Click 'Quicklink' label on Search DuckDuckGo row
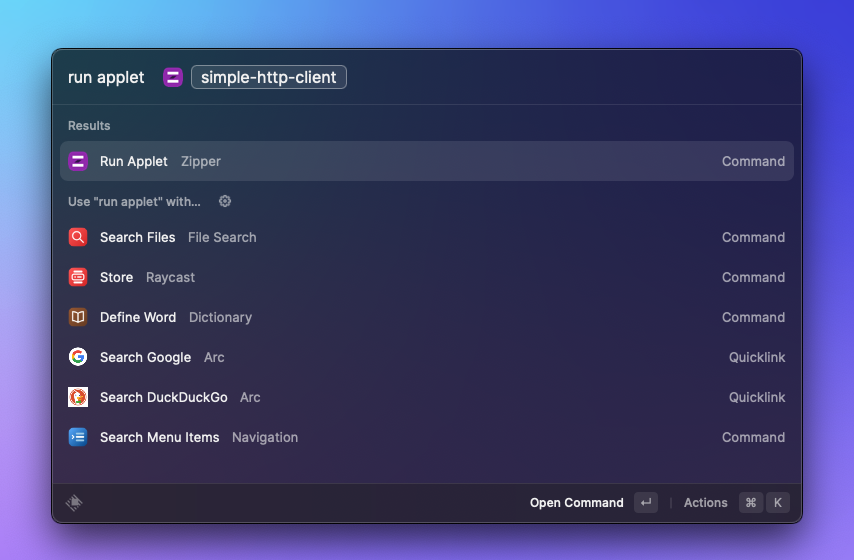The image size is (854, 560). coord(757,397)
